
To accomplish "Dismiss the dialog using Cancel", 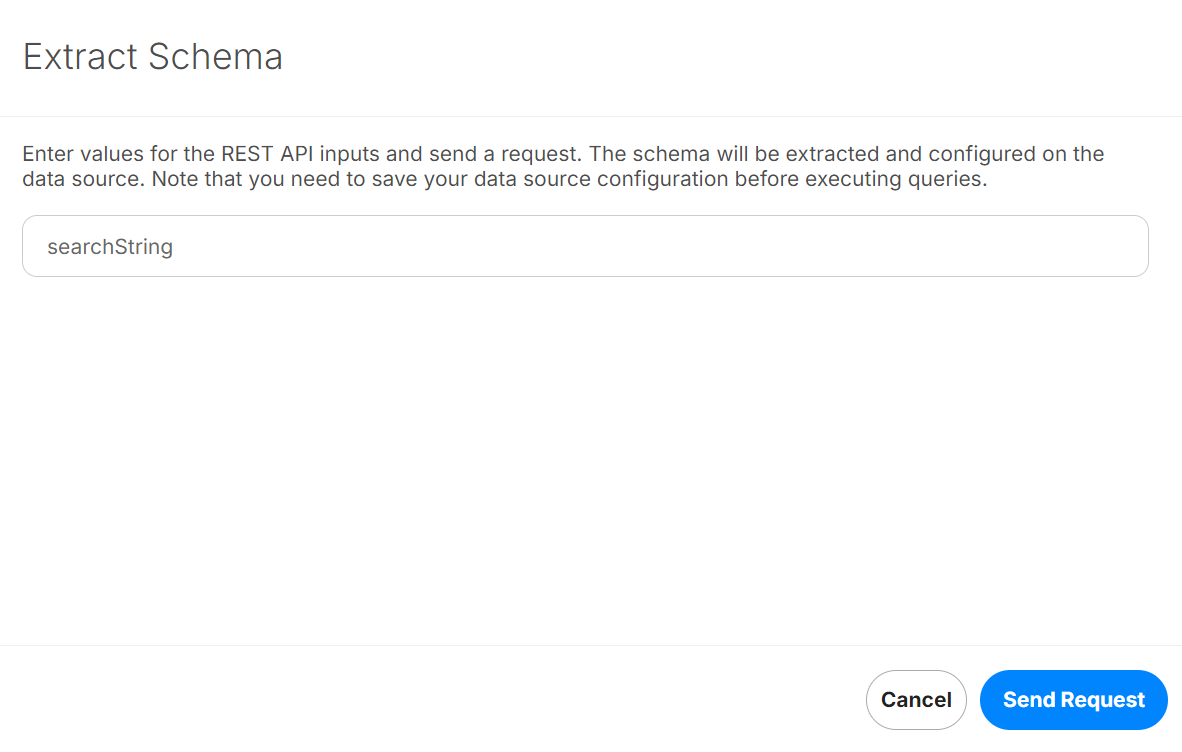I will click(916, 700).
